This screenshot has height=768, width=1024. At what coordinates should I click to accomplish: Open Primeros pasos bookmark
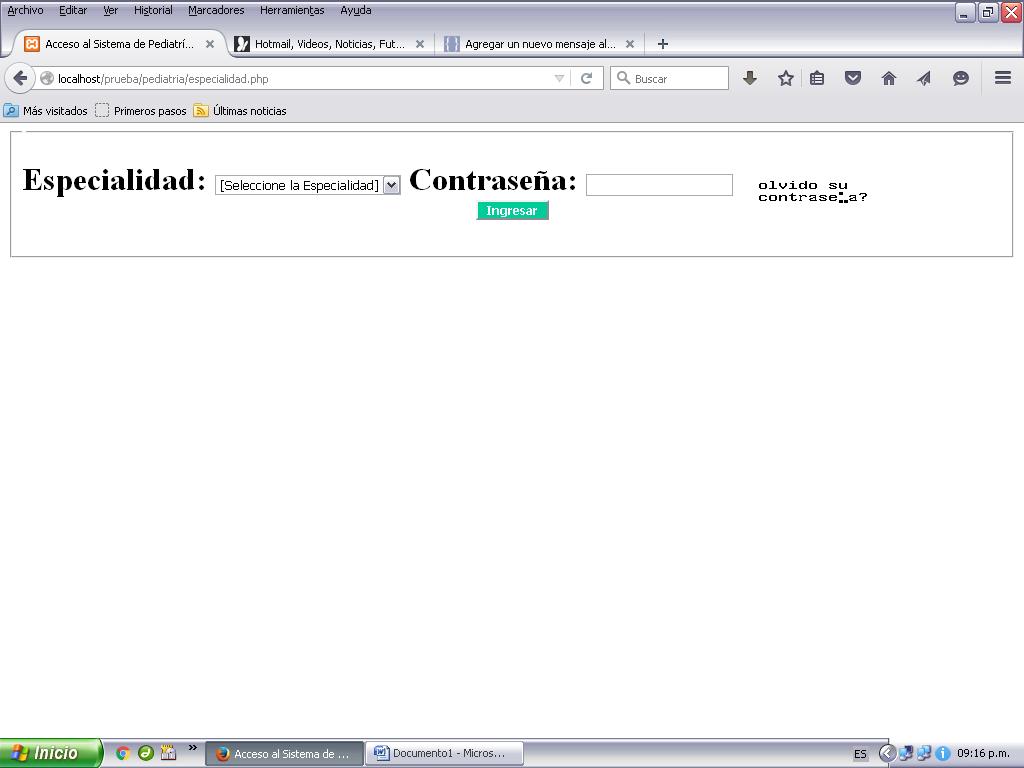pyautogui.click(x=141, y=110)
